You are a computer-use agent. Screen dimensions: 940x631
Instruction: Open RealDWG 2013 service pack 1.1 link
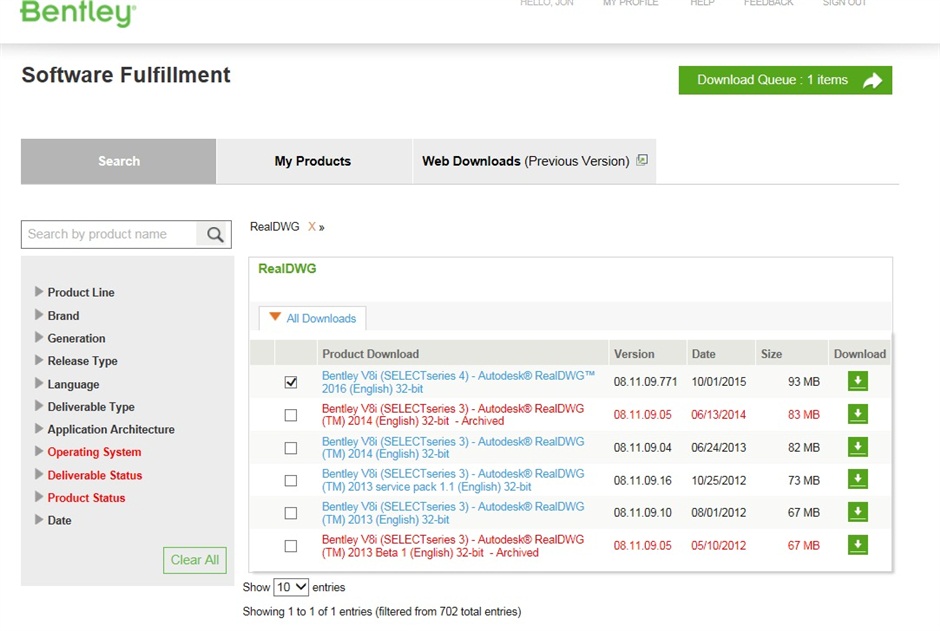453,480
